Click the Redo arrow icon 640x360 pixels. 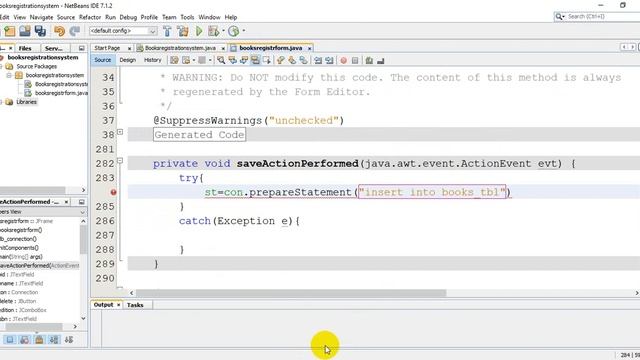click(75, 31)
